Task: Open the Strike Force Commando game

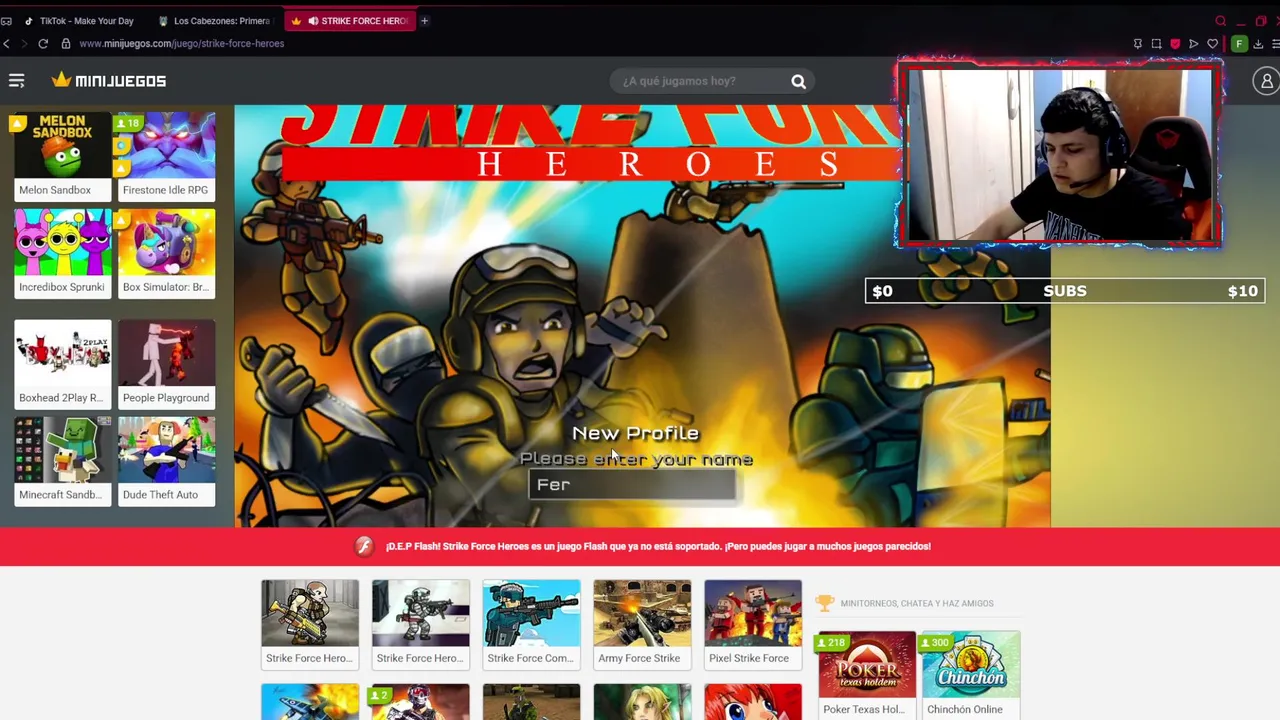Action: (531, 624)
